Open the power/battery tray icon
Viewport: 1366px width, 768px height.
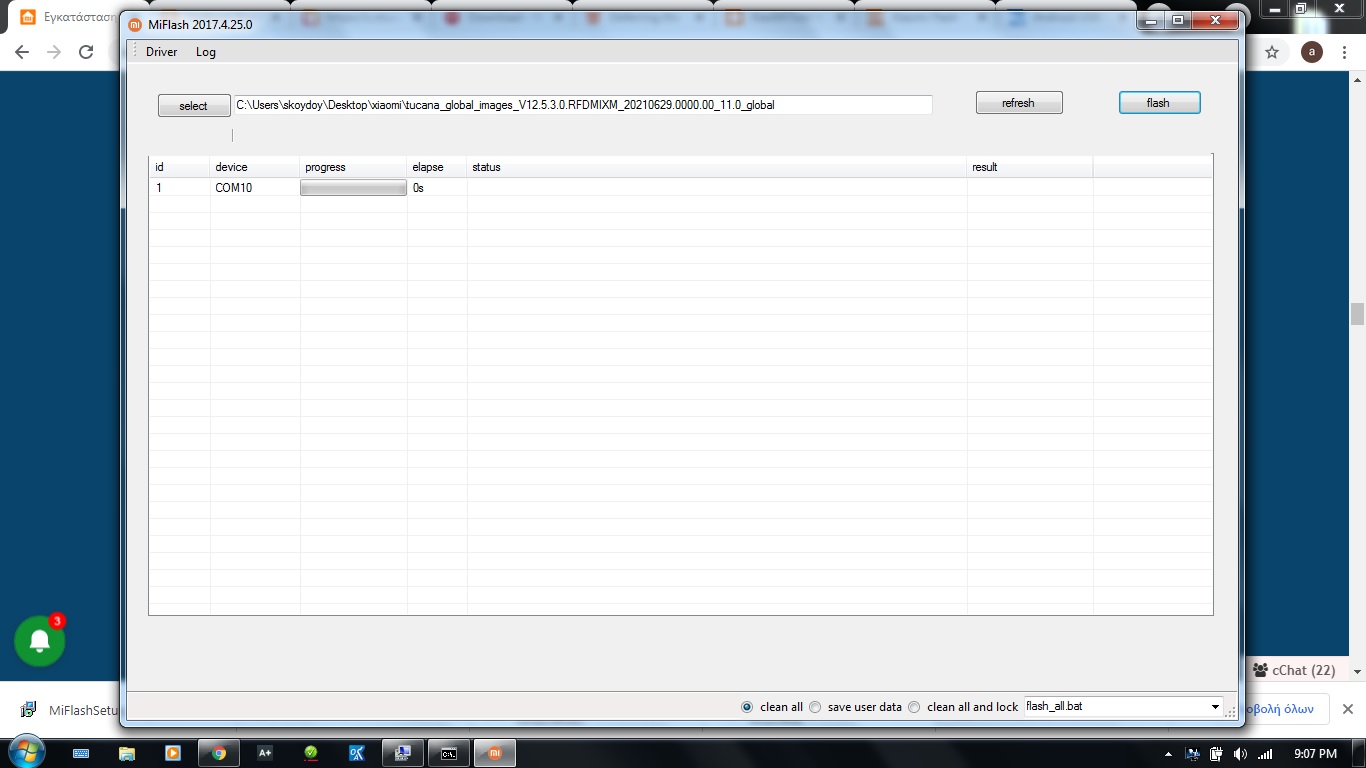pos(1216,753)
